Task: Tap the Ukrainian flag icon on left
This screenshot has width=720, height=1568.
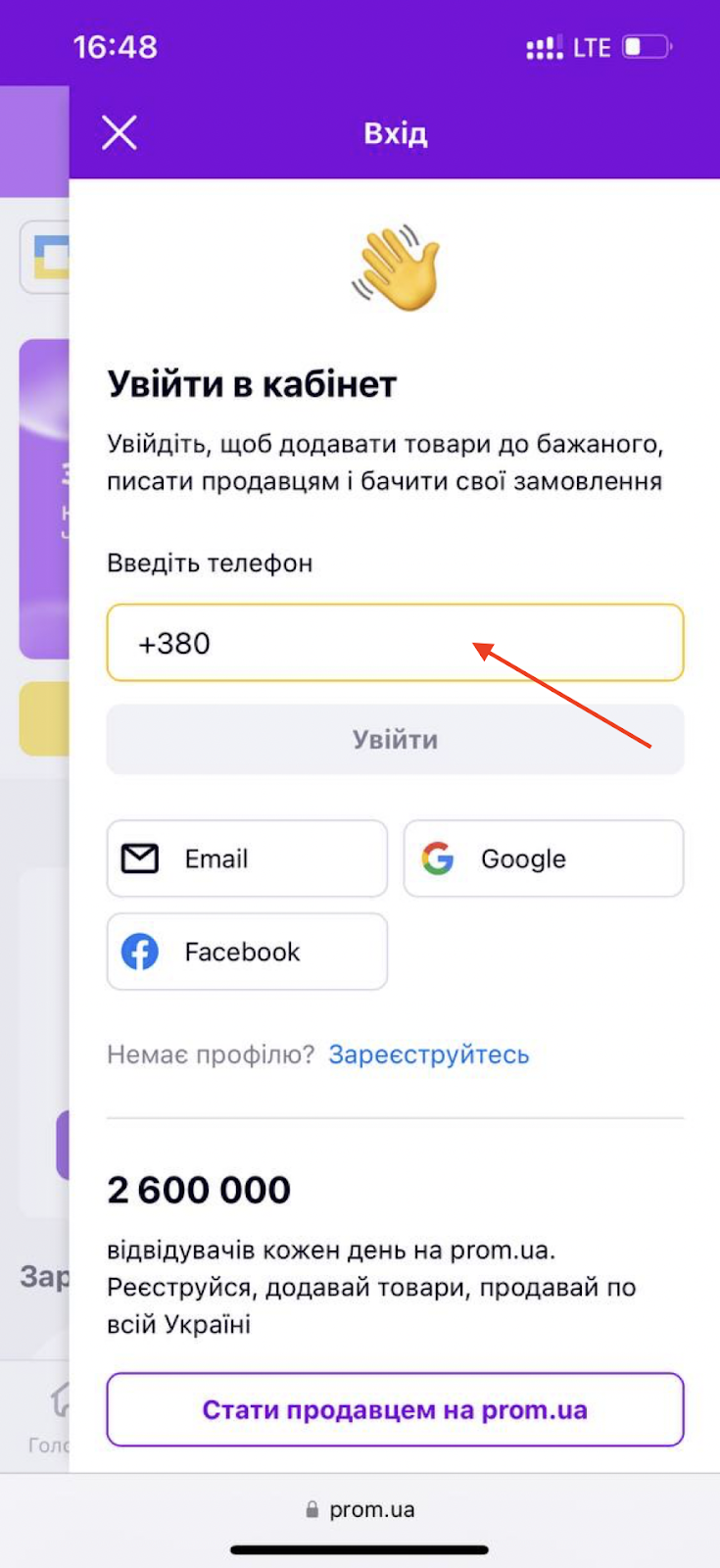Action: point(51,257)
